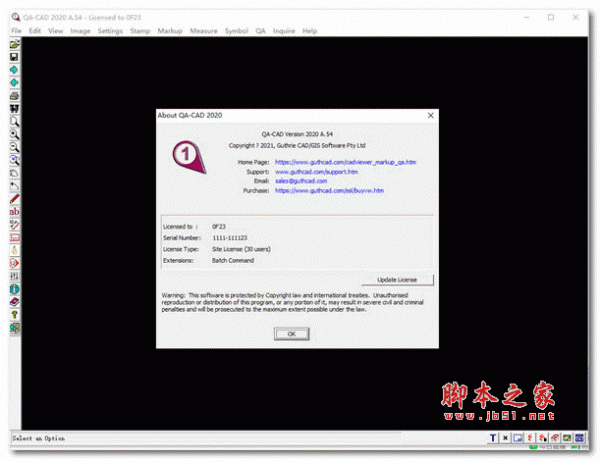Select the Zoom Out magnifier with minus

coord(15,147)
